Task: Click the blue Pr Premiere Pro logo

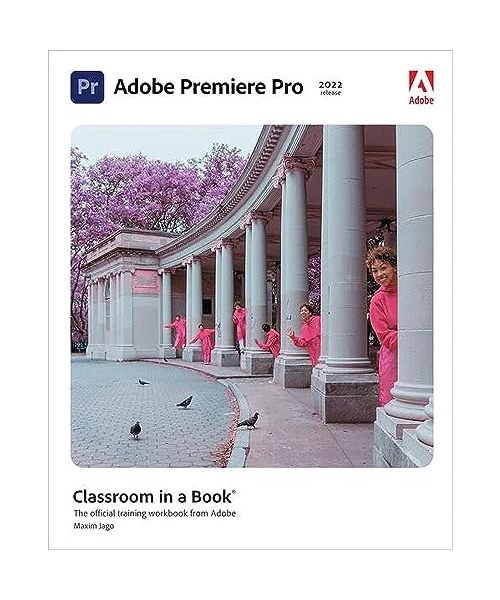Action: coord(87,87)
